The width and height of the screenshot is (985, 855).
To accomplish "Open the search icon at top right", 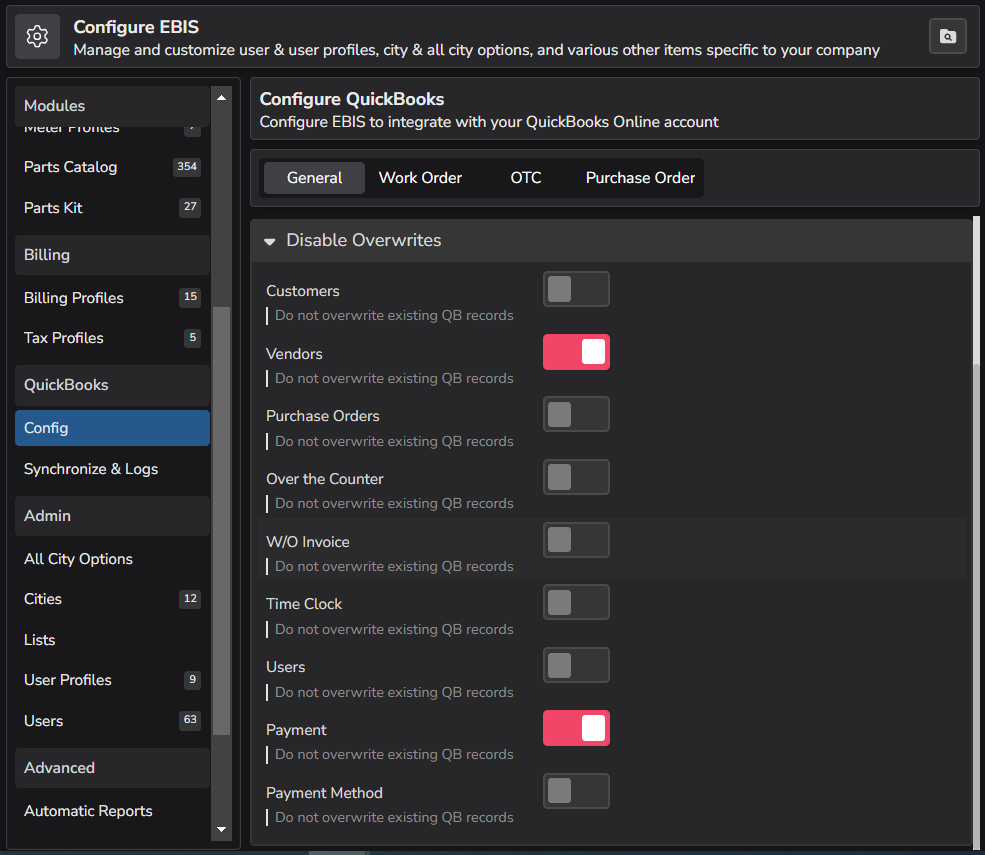I will point(947,36).
